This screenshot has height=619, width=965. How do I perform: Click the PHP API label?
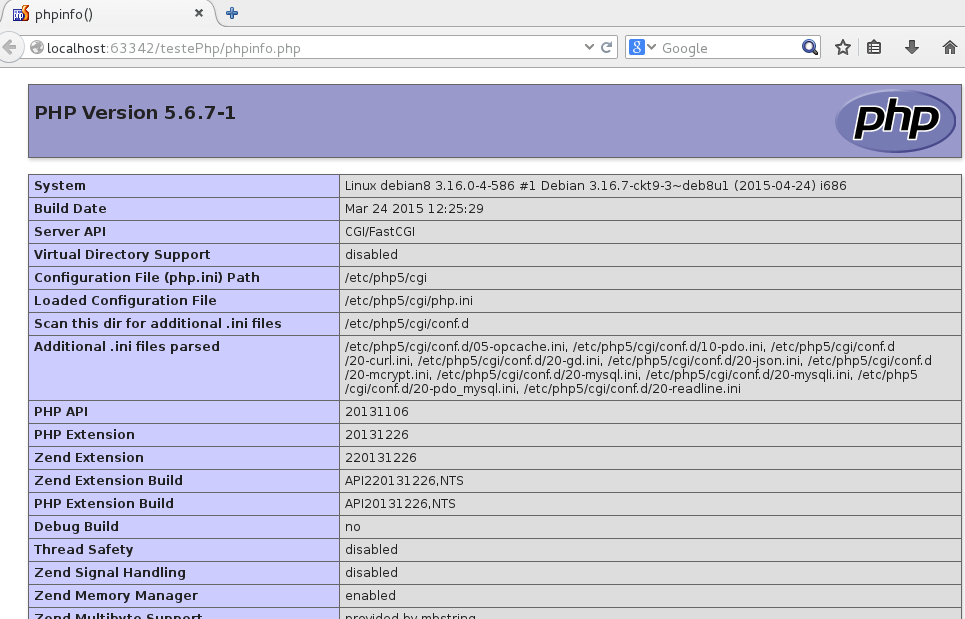click(61, 412)
